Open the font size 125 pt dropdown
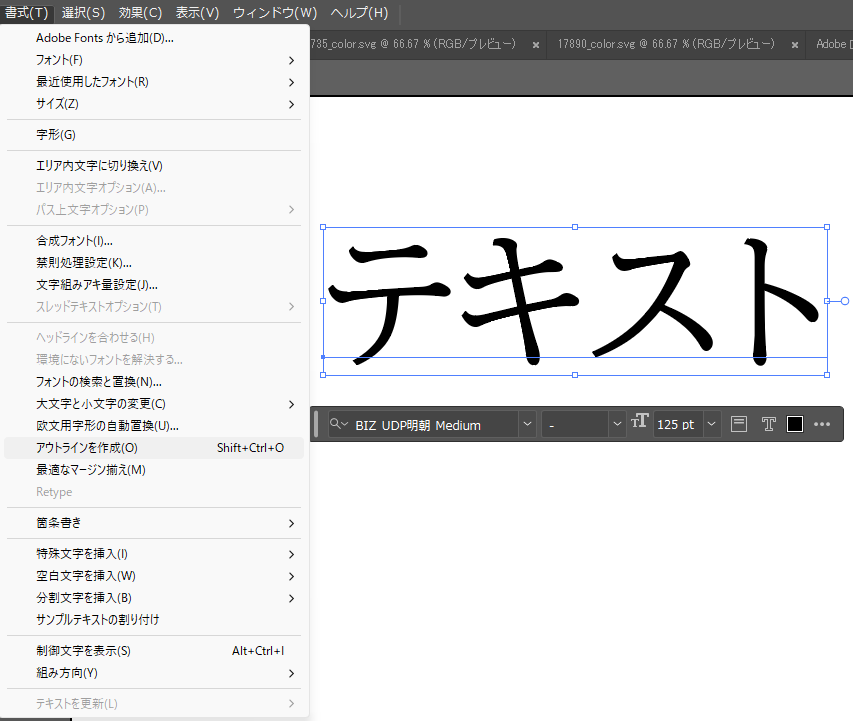853x721 pixels. tap(711, 424)
